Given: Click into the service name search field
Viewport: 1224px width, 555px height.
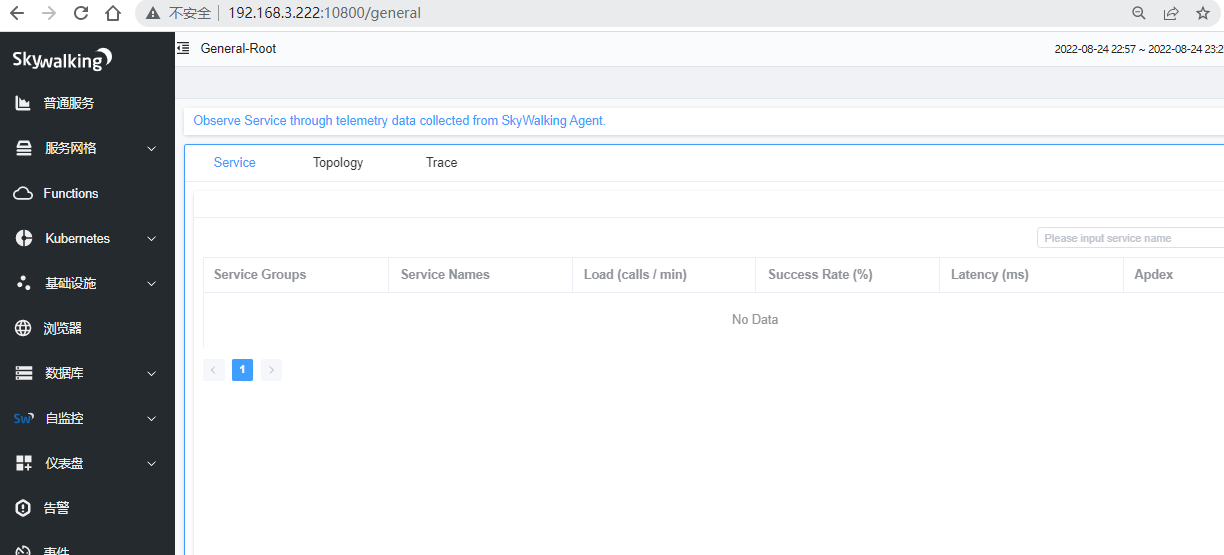Looking at the screenshot, I should pos(1130,238).
